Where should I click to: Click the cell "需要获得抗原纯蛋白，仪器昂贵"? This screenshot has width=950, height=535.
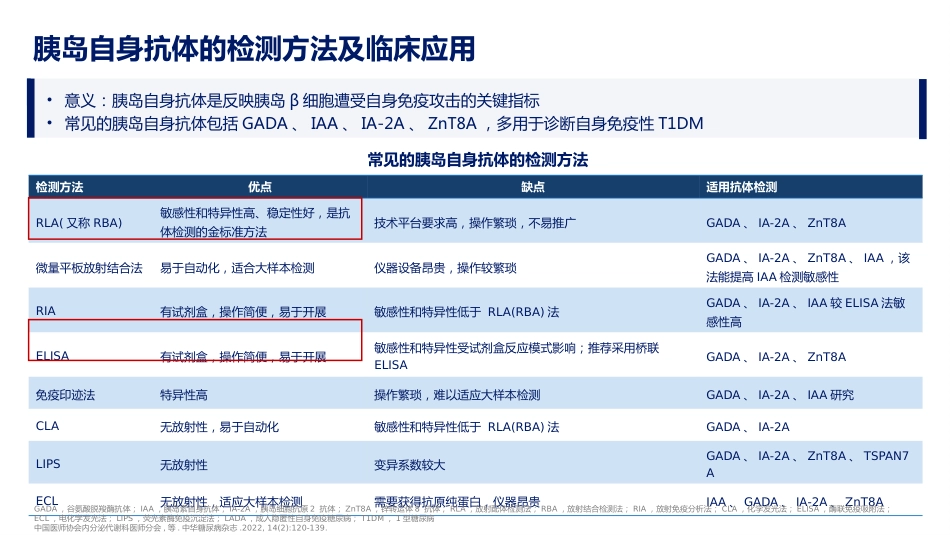(x=457, y=502)
